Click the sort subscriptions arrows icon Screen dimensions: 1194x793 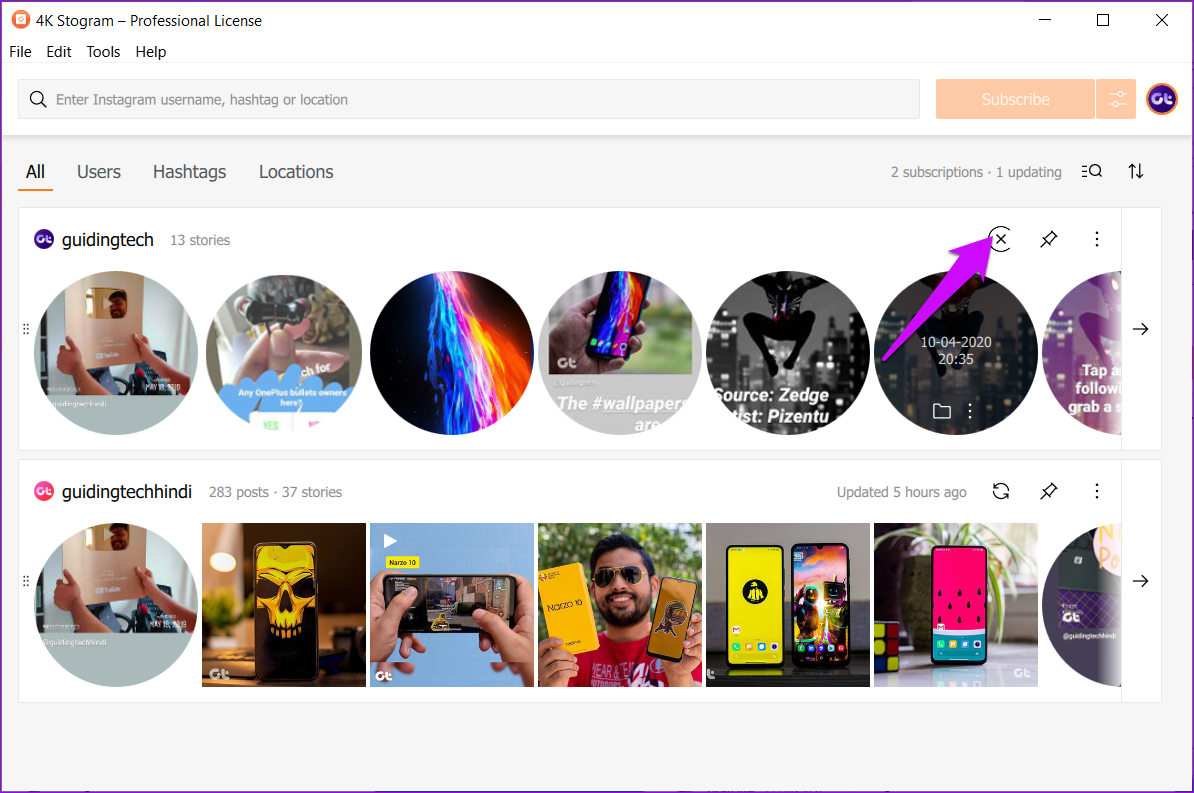(1136, 171)
